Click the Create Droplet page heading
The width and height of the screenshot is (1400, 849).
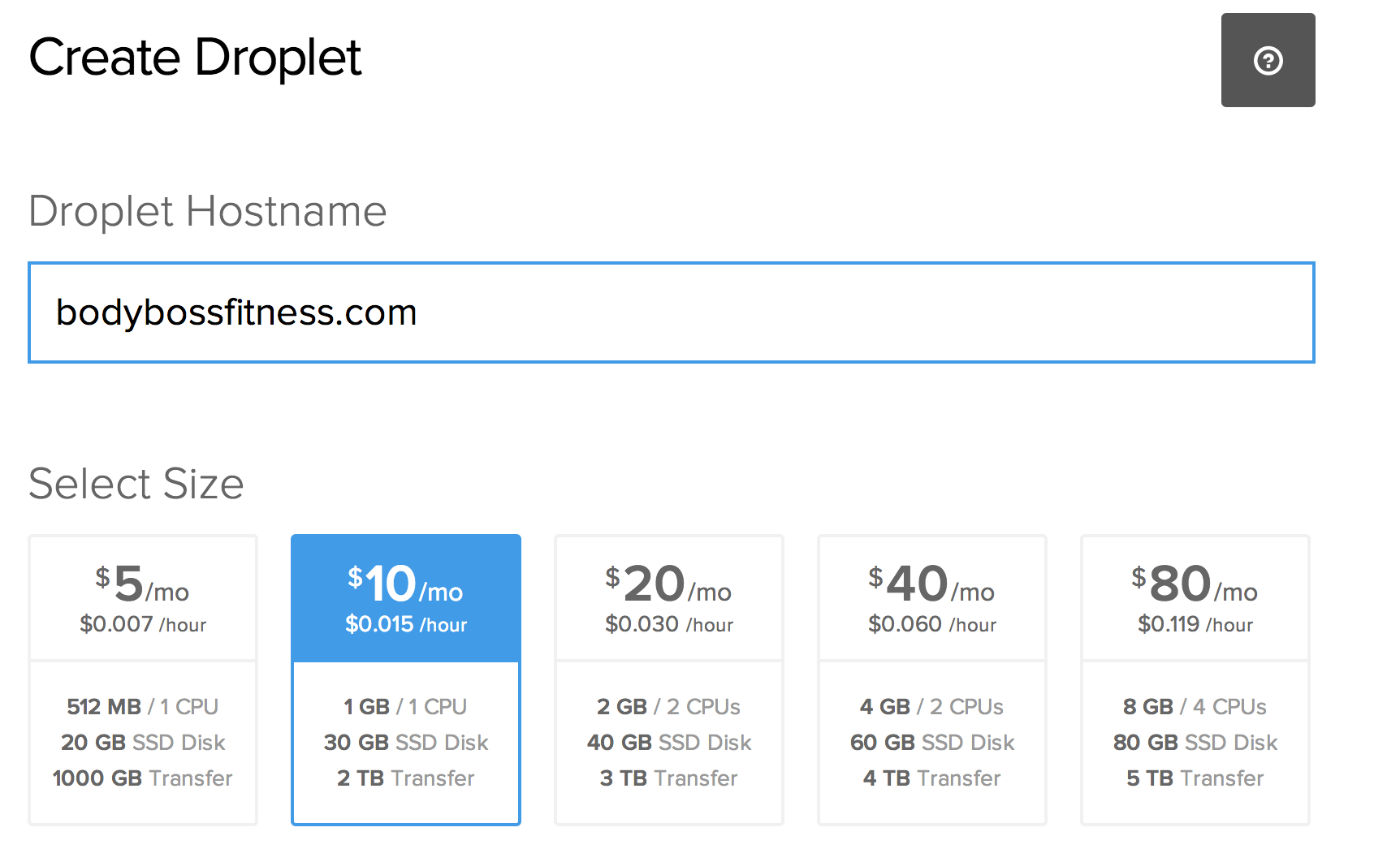coord(195,58)
